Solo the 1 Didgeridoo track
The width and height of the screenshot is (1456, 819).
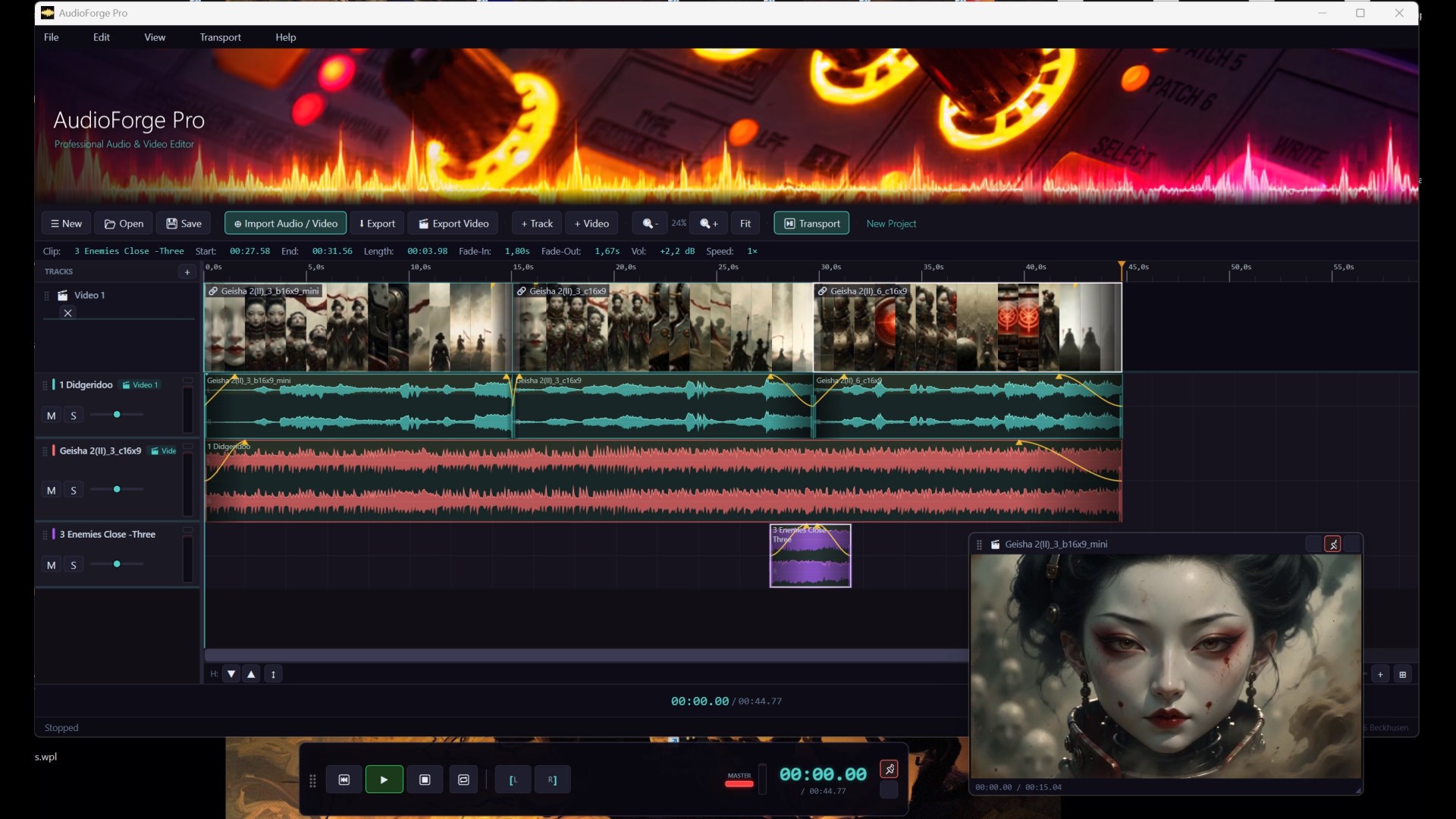[74, 416]
